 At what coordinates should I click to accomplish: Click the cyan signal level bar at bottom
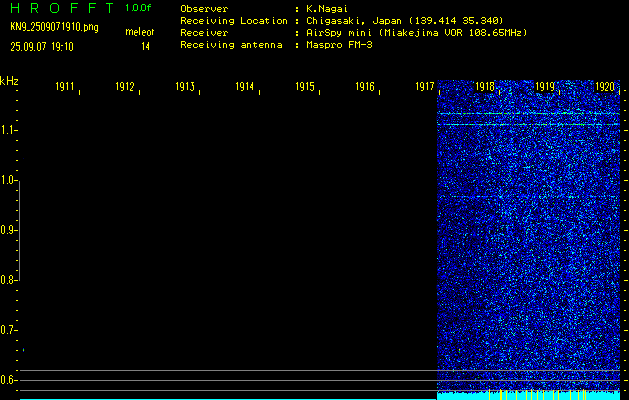528,396
